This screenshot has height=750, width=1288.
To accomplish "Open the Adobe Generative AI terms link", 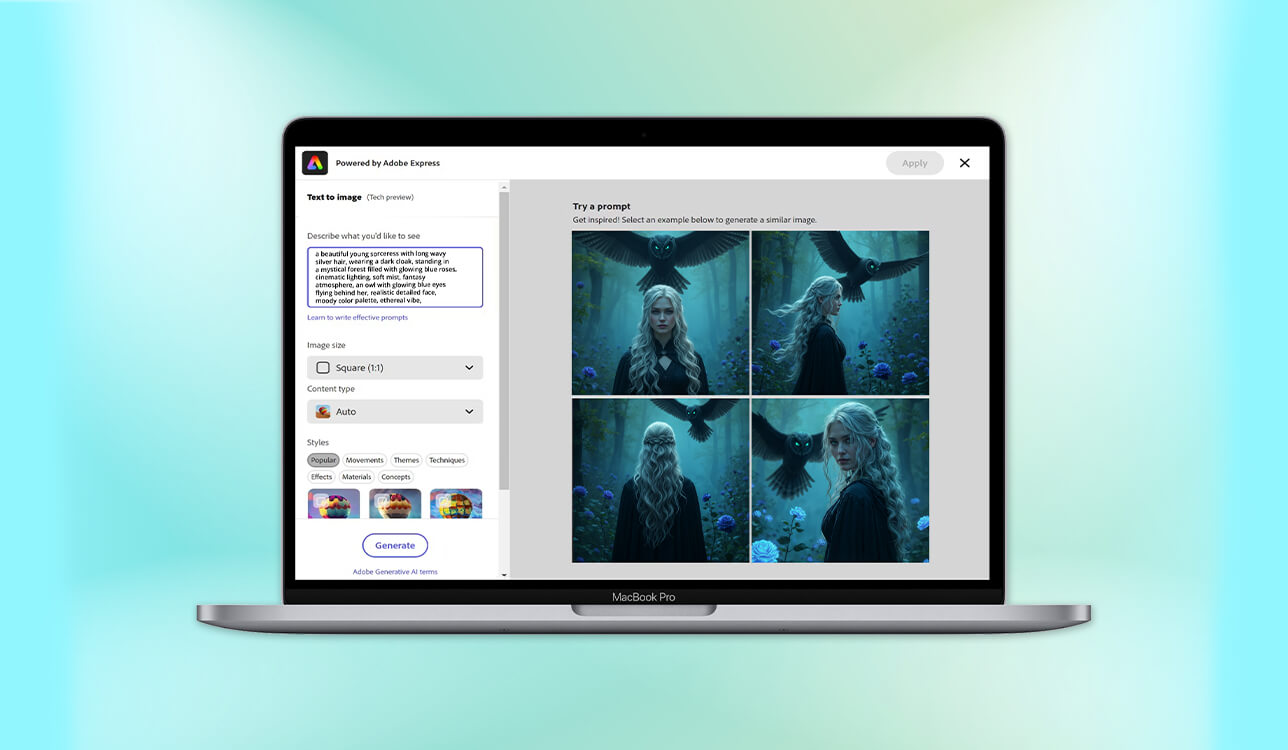I will click(x=395, y=571).
